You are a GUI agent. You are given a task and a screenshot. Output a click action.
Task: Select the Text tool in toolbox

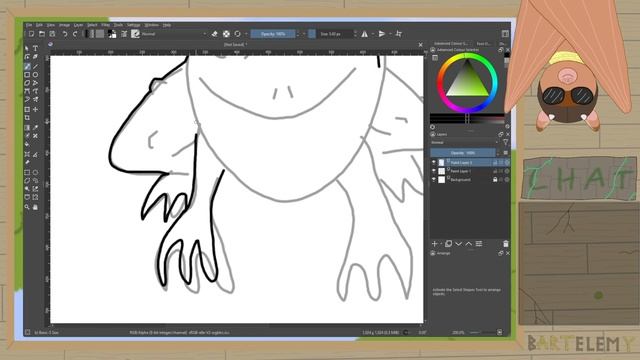tap(36, 48)
